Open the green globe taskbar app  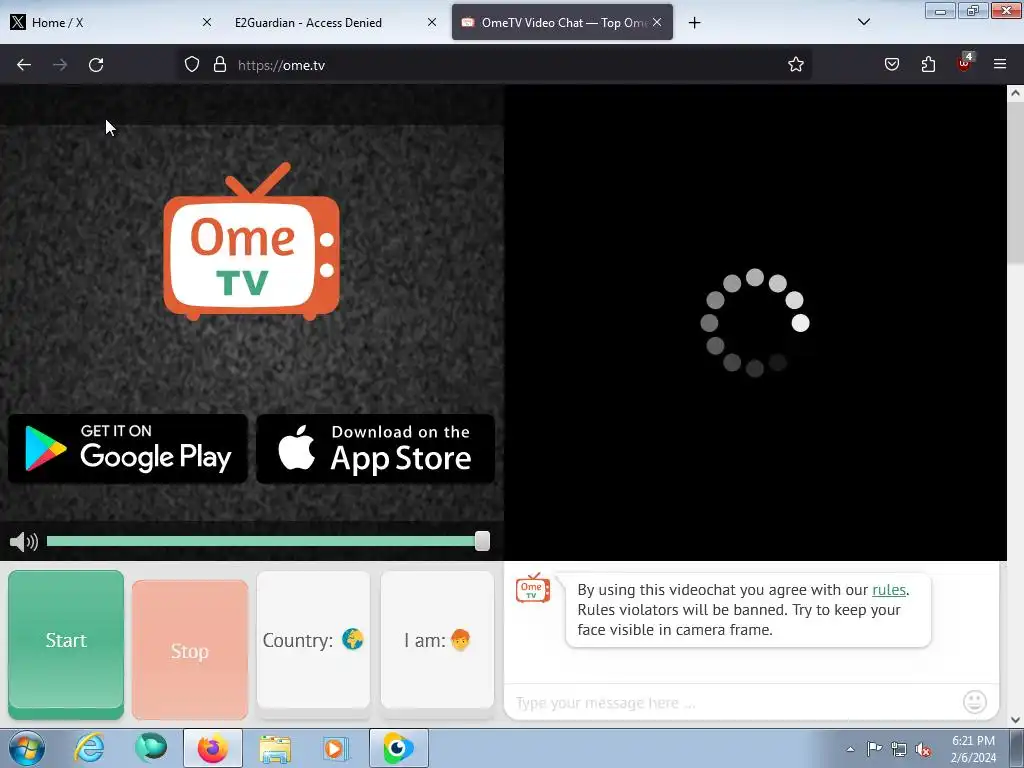click(x=151, y=748)
